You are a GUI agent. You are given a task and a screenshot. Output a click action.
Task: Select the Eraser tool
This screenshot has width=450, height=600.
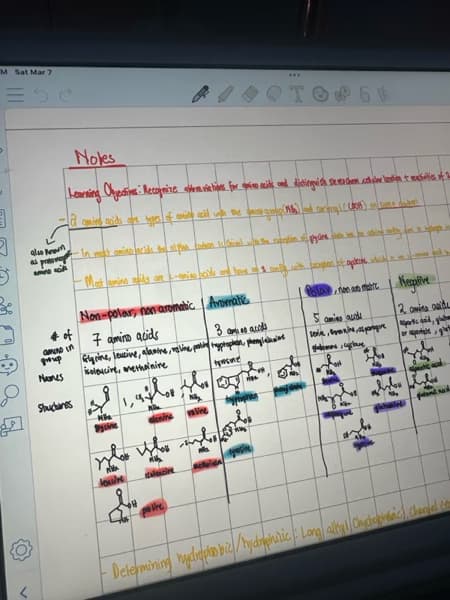click(x=250, y=94)
